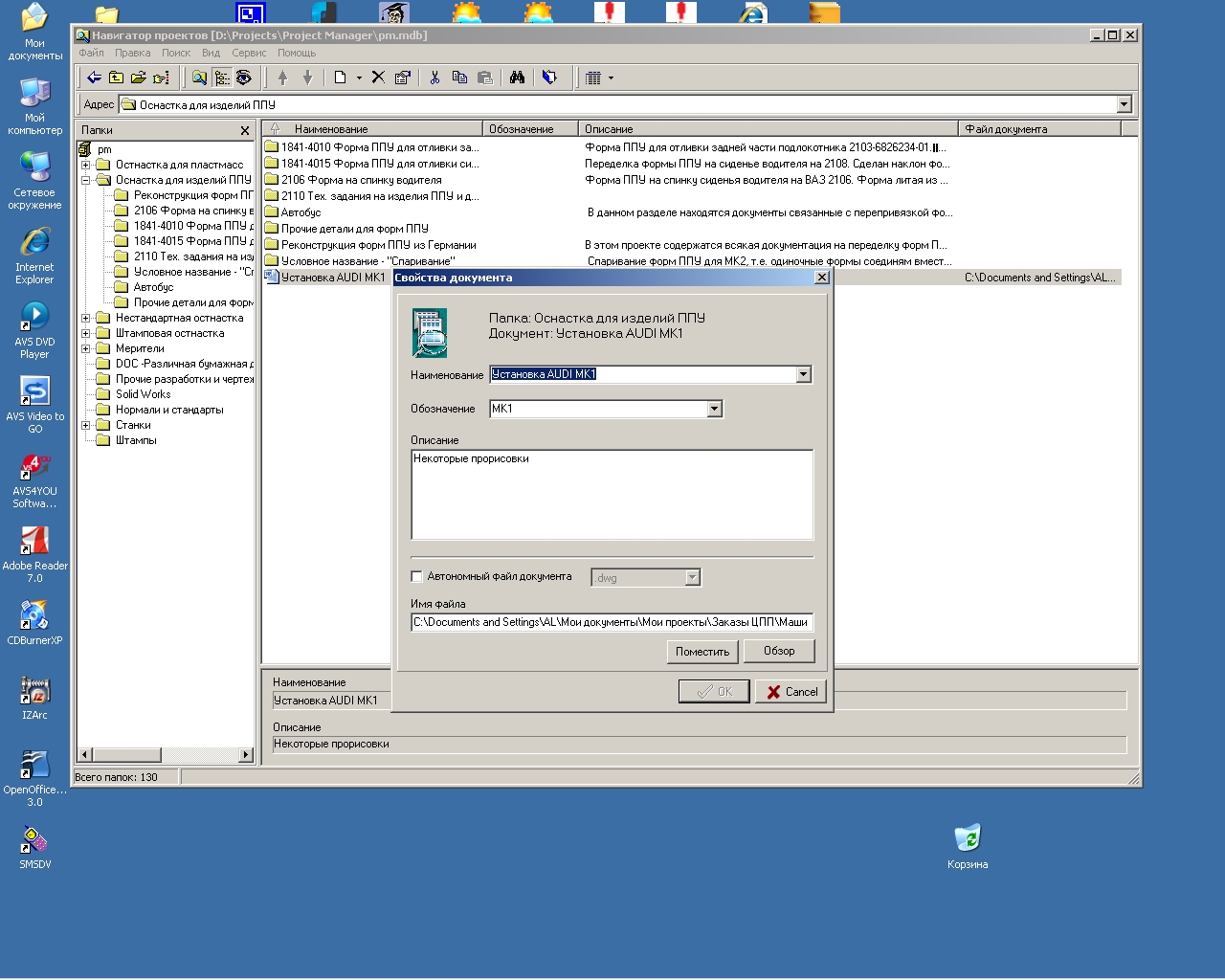Click the back arrow toolbar icon
The width and height of the screenshot is (1225, 980).
point(94,78)
